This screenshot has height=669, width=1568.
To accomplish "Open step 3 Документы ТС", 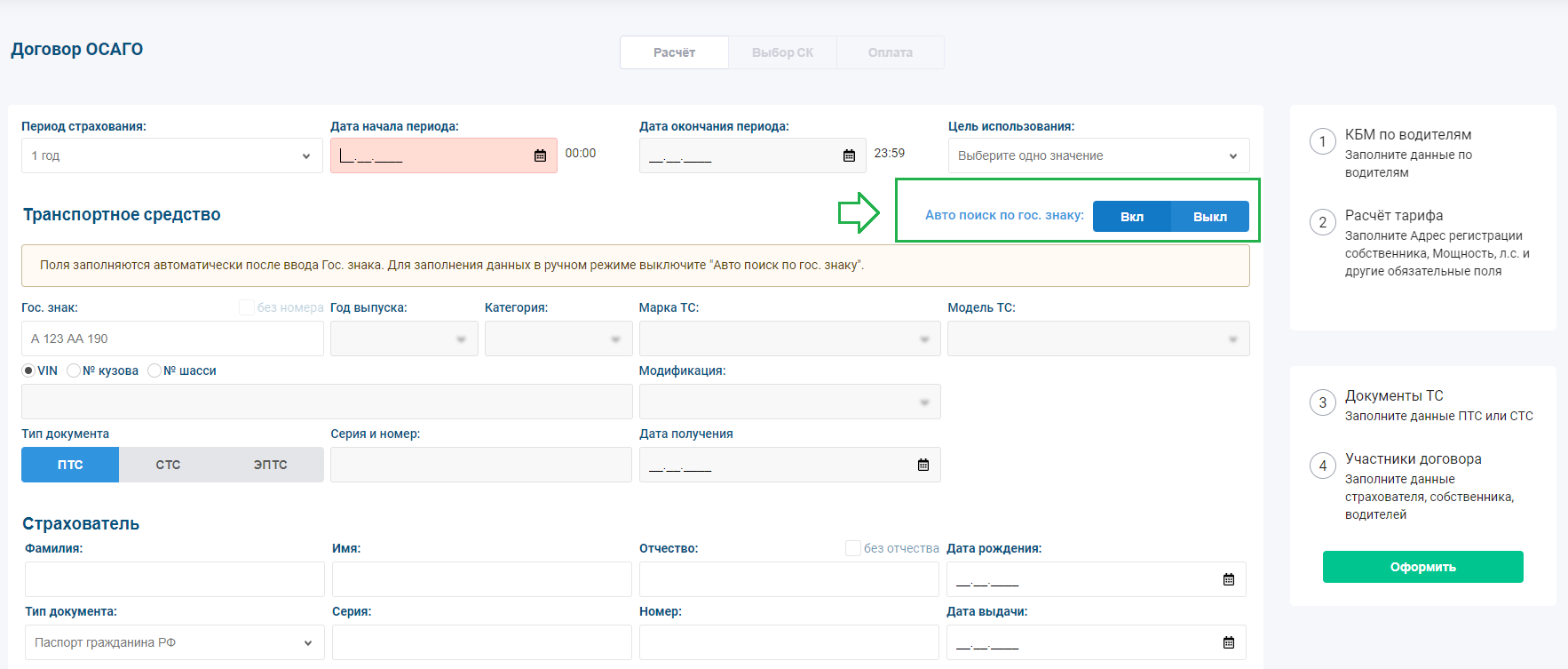I will pyautogui.click(x=1394, y=395).
